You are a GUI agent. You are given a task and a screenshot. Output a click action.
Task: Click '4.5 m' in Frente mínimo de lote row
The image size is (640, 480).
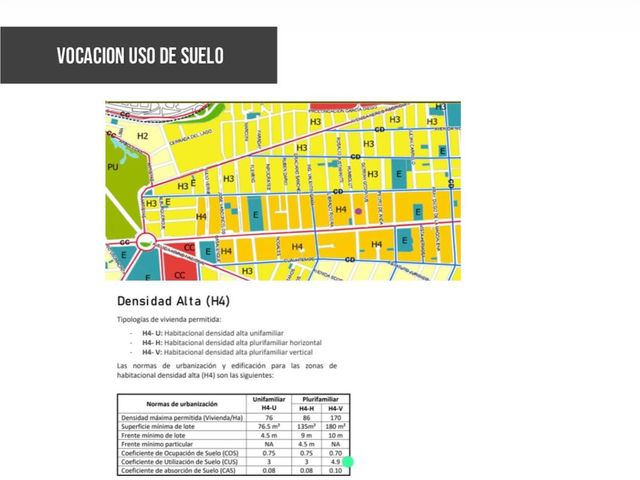tap(269, 436)
